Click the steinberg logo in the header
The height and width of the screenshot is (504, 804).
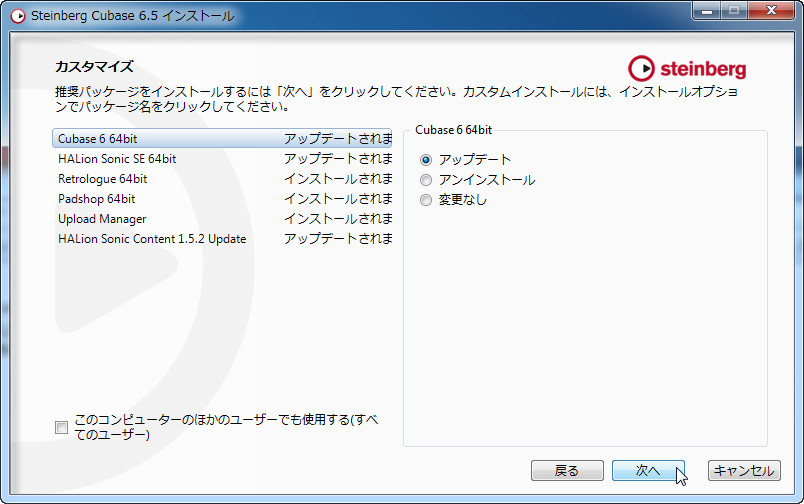point(687,69)
